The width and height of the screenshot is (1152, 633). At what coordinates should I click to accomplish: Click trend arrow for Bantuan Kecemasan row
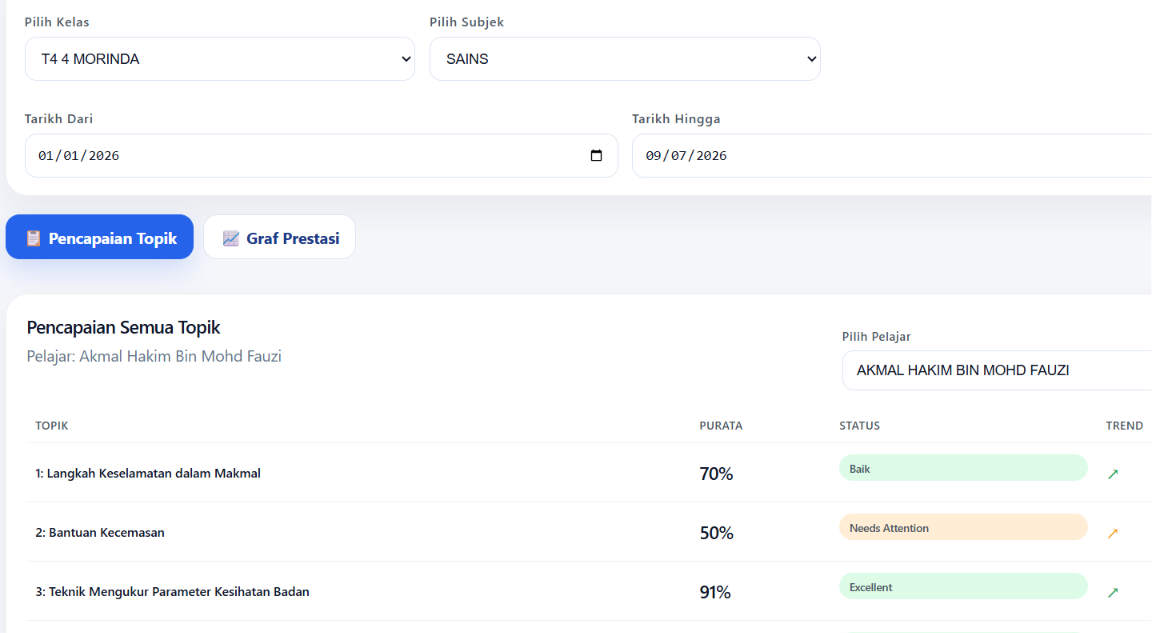coord(1113,533)
